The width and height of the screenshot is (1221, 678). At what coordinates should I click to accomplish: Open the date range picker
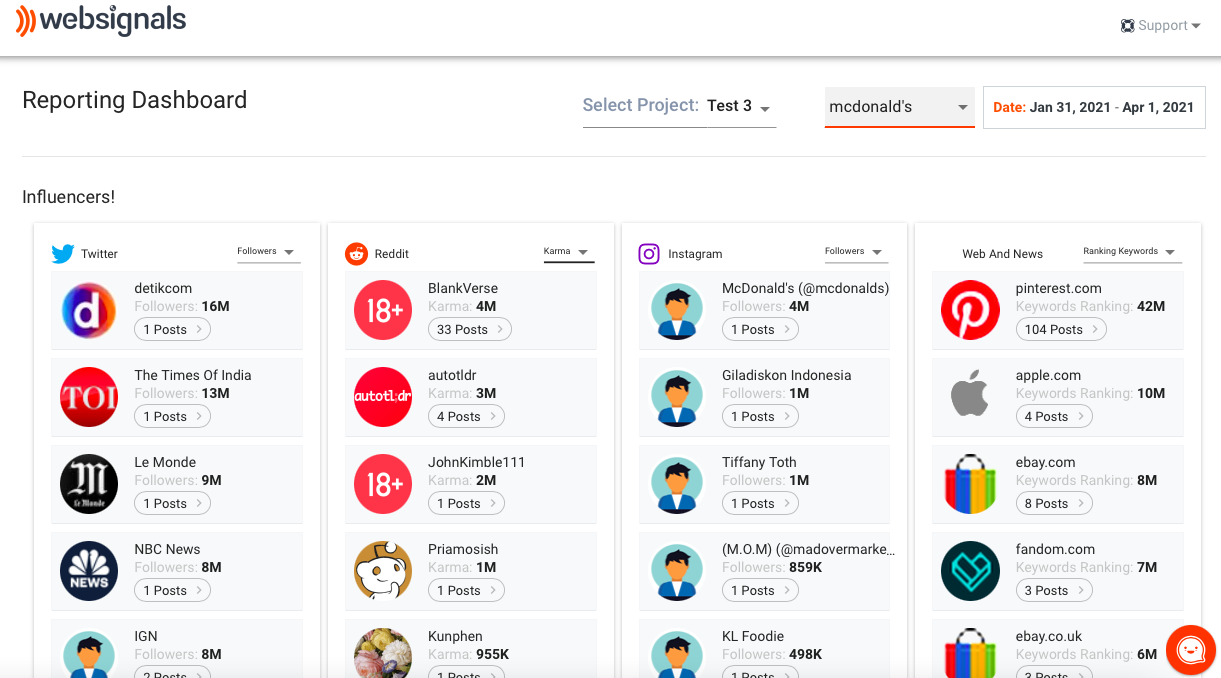1094,107
